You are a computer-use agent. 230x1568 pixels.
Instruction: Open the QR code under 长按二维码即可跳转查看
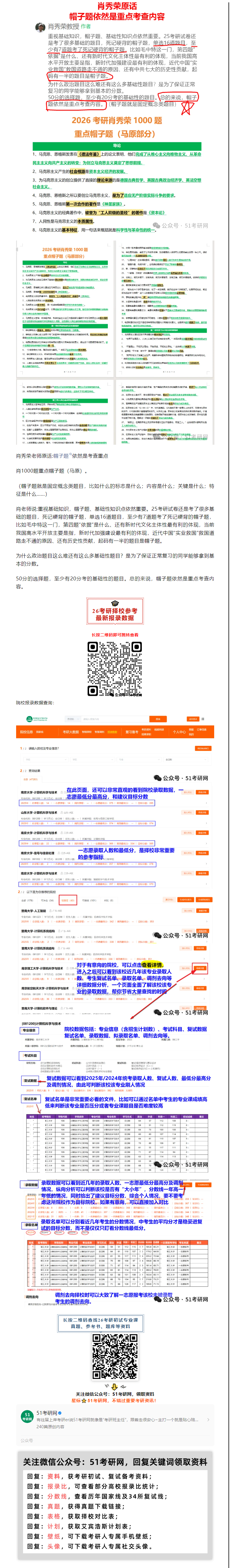click(x=115, y=669)
